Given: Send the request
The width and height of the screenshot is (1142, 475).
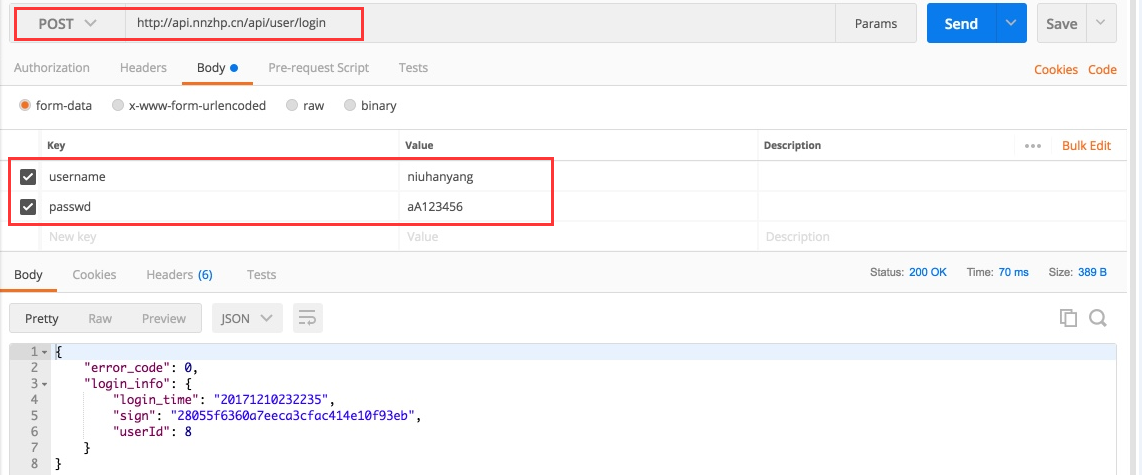Looking at the screenshot, I should coord(961,23).
